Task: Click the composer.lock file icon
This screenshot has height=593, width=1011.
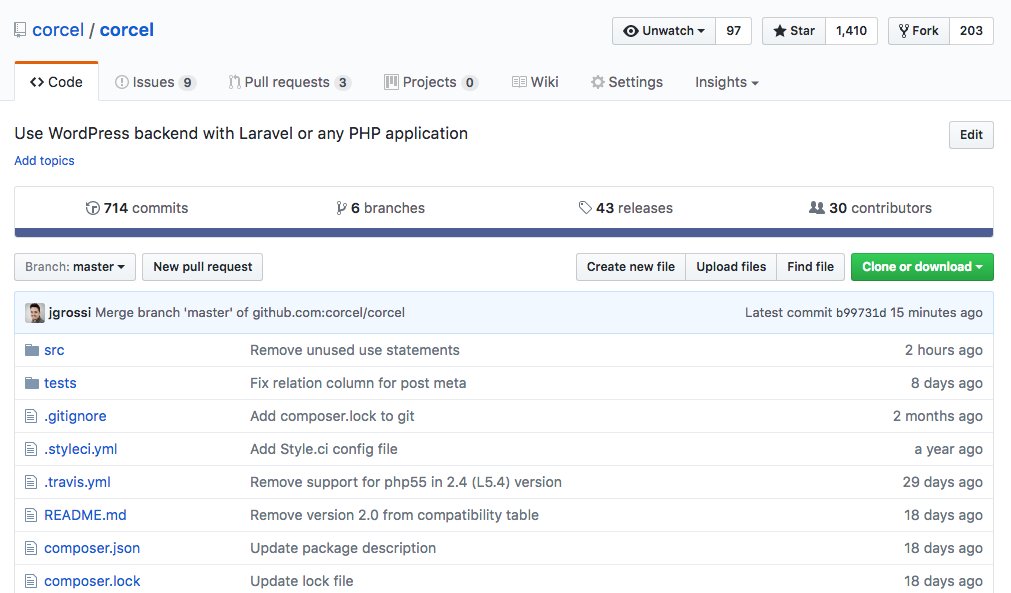Action: (31, 581)
